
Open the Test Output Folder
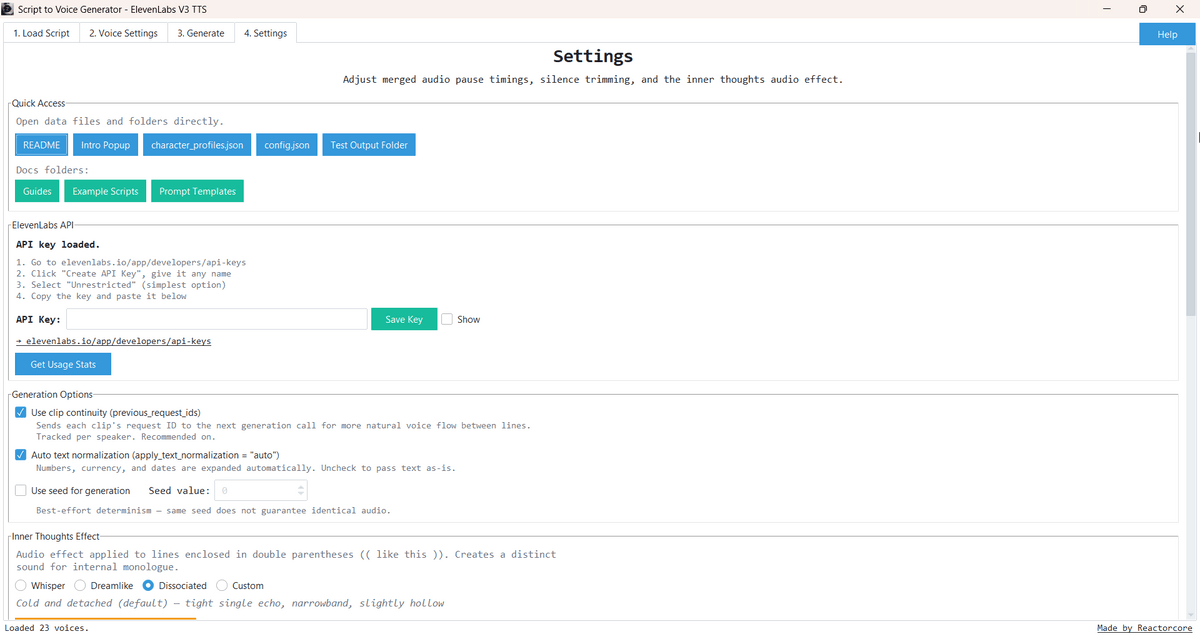coord(369,145)
